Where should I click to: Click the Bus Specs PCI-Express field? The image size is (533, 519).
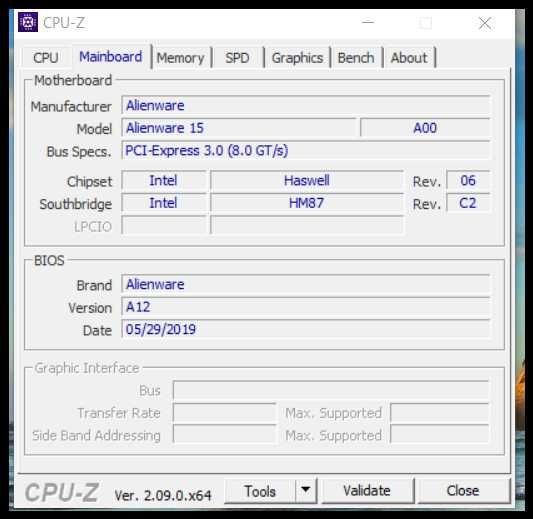pos(306,150)
